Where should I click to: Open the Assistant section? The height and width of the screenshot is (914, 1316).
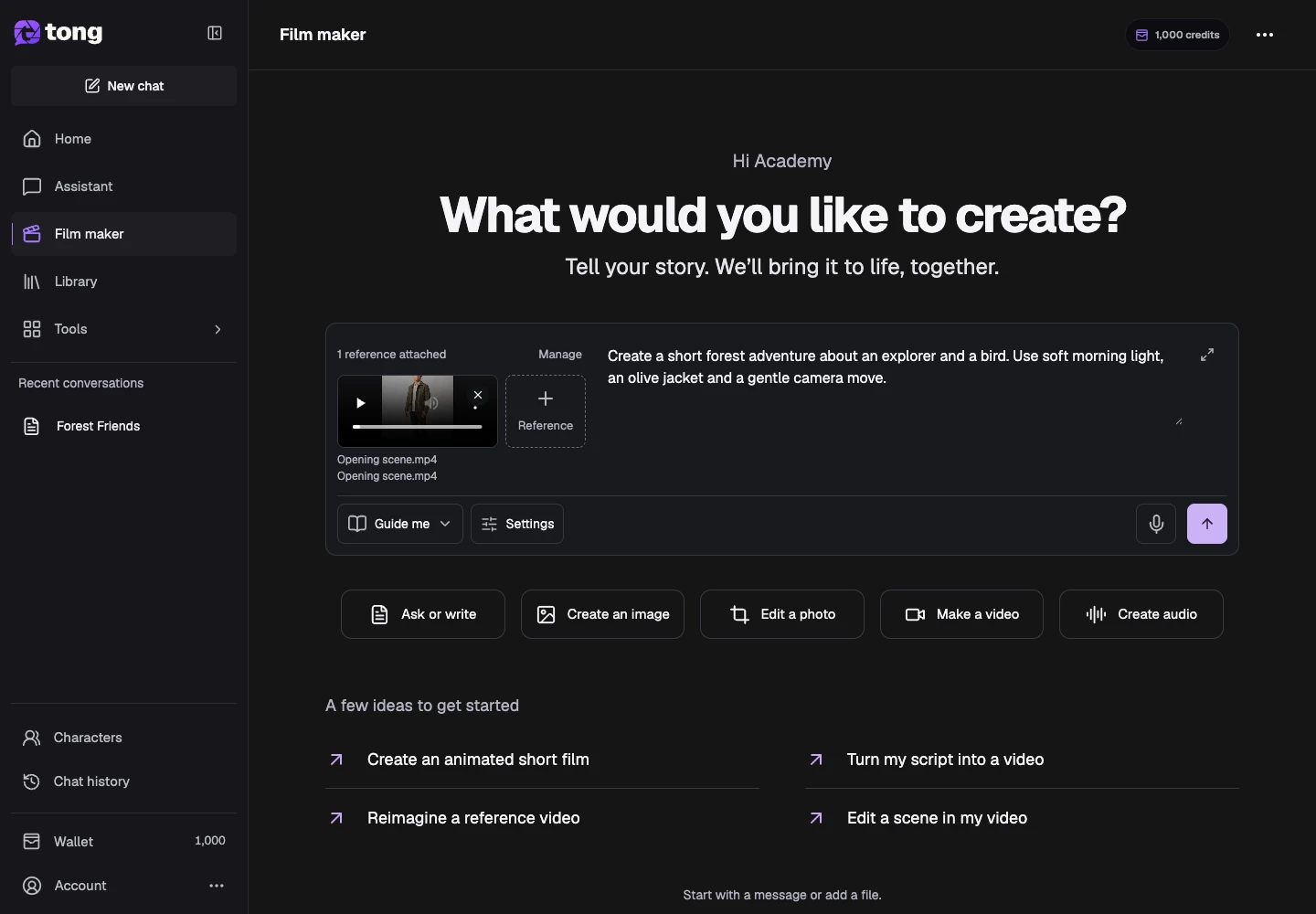[124, 186]
